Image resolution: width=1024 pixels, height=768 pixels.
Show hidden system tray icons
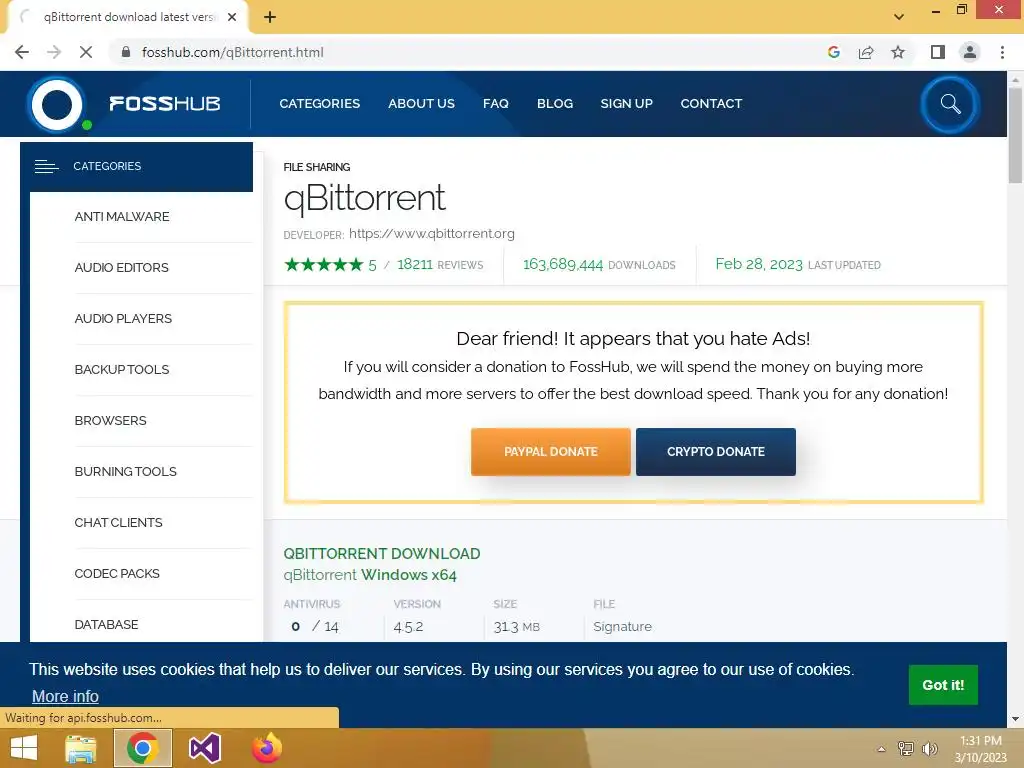pos(881,750)
